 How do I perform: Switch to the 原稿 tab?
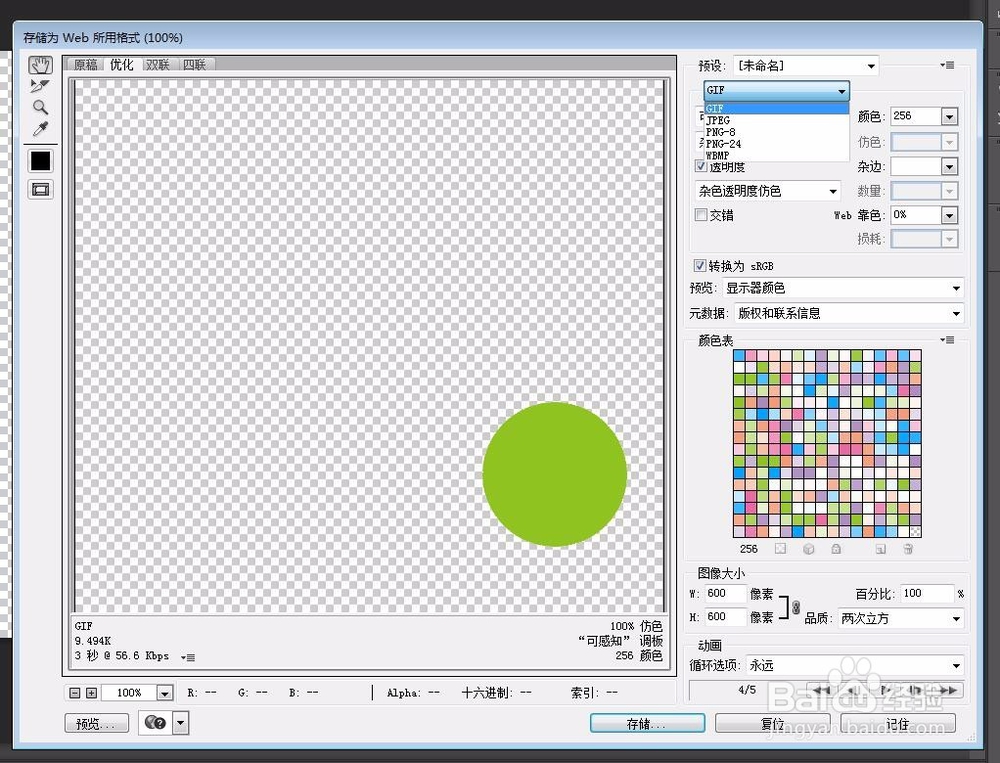point(85,64)
